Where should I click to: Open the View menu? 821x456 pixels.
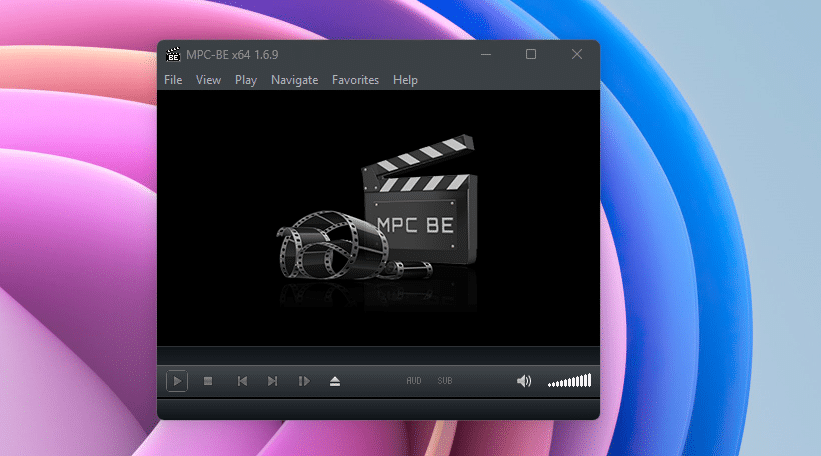[208, 80]
